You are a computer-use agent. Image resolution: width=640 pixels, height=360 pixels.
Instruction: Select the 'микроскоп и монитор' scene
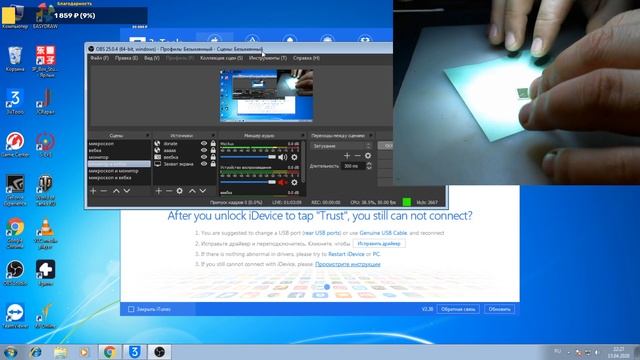[113, 171]
